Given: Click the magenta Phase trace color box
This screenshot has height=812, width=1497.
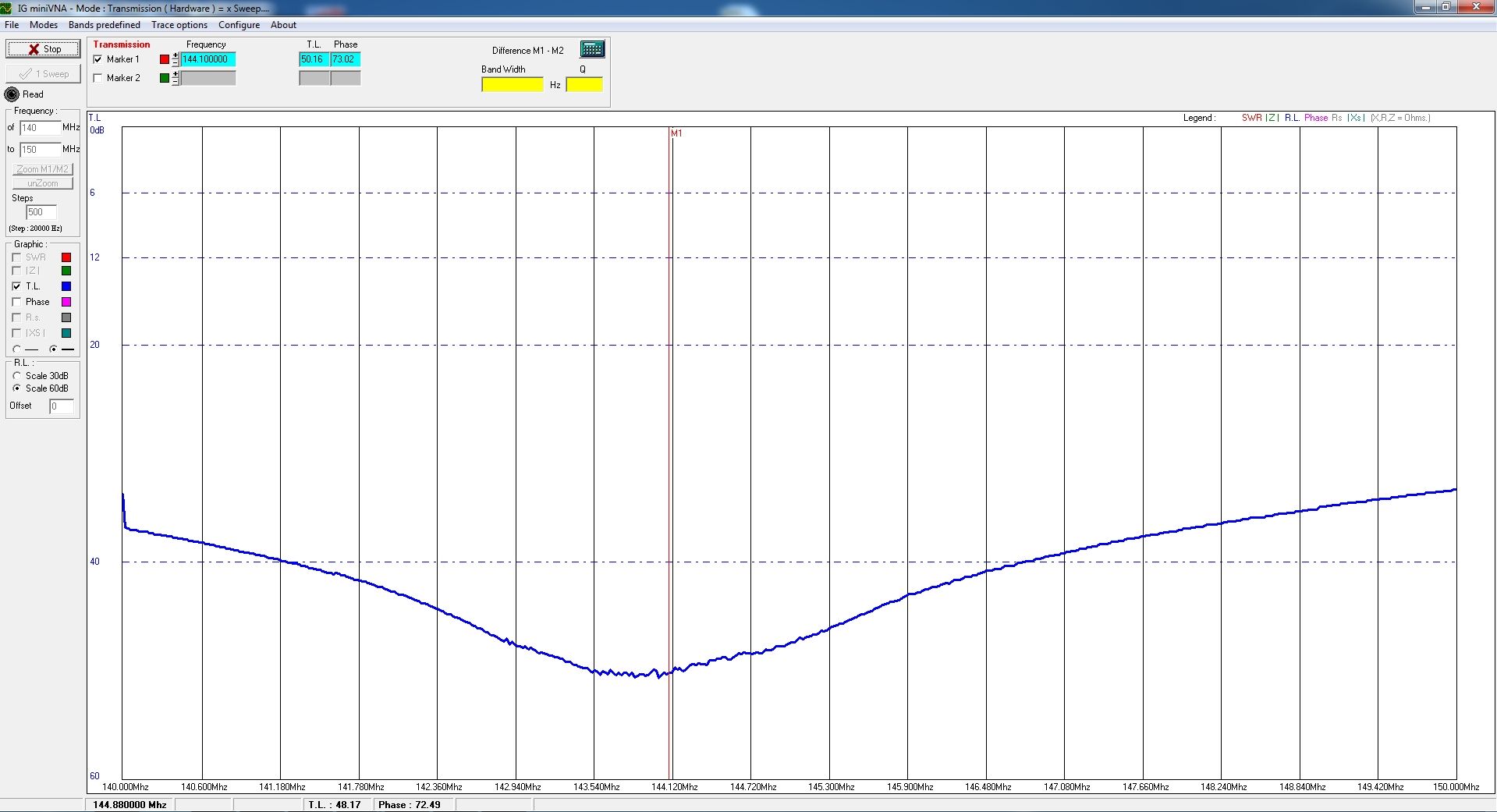Looking at the screenshot, I should click(66, 302).
